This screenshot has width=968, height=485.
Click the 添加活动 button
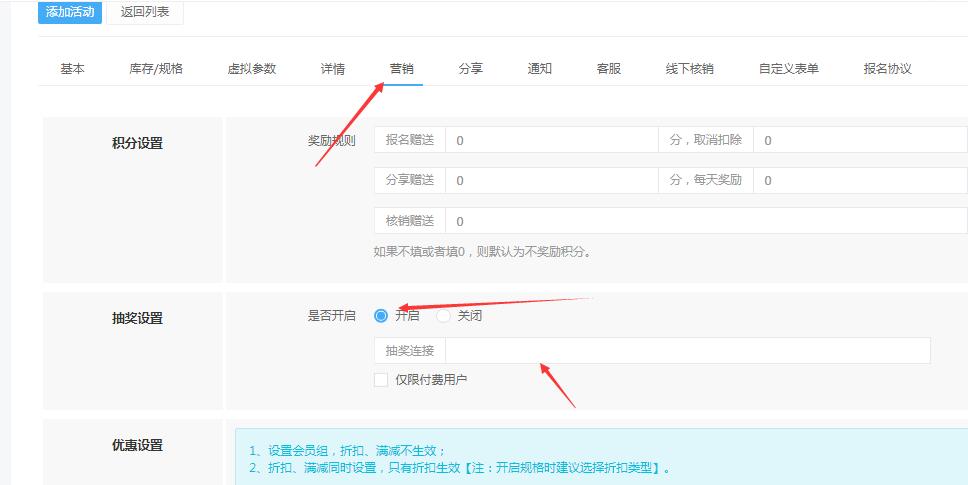(70, 12)
